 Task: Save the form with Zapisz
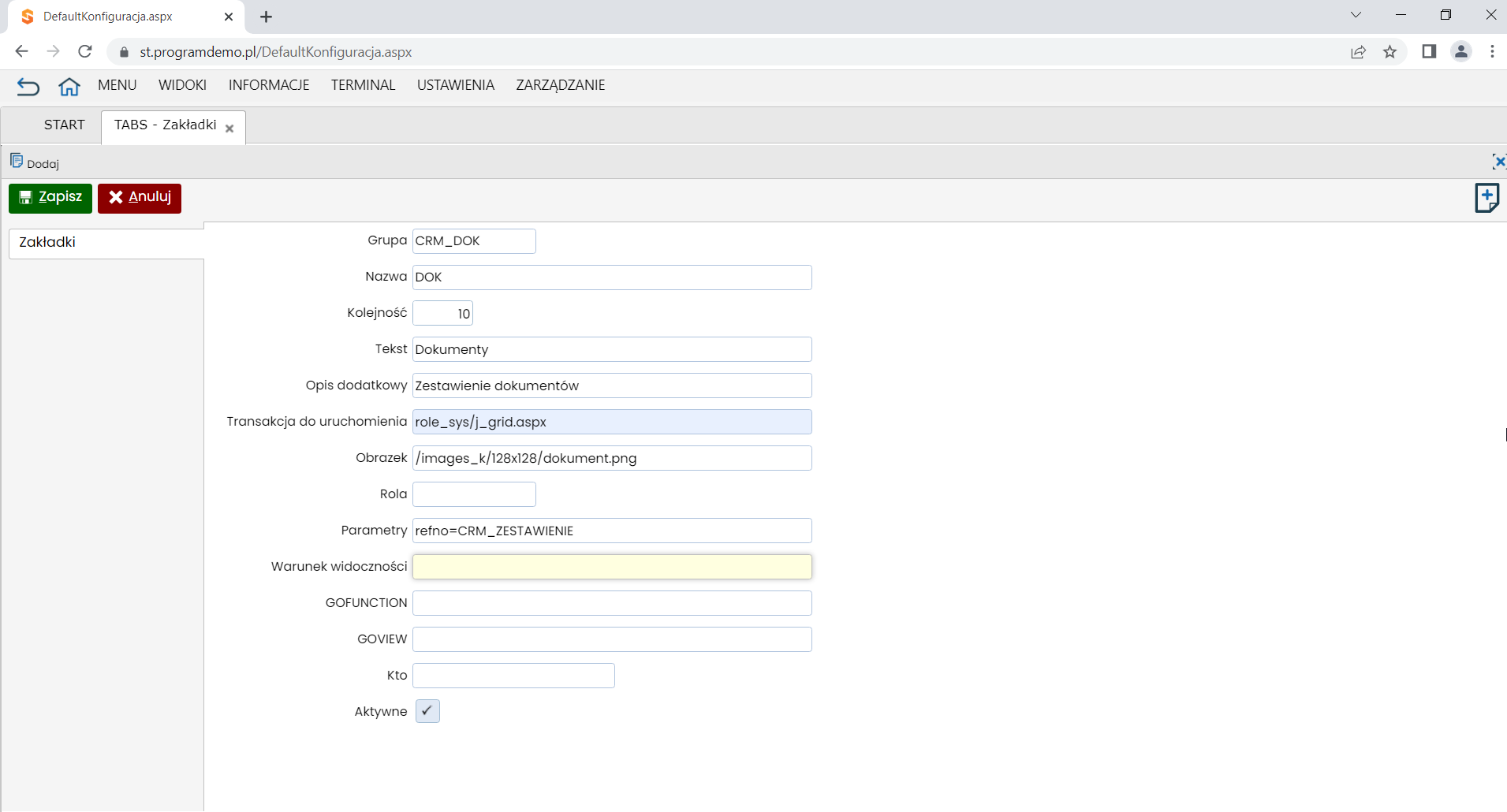(50, 198)
